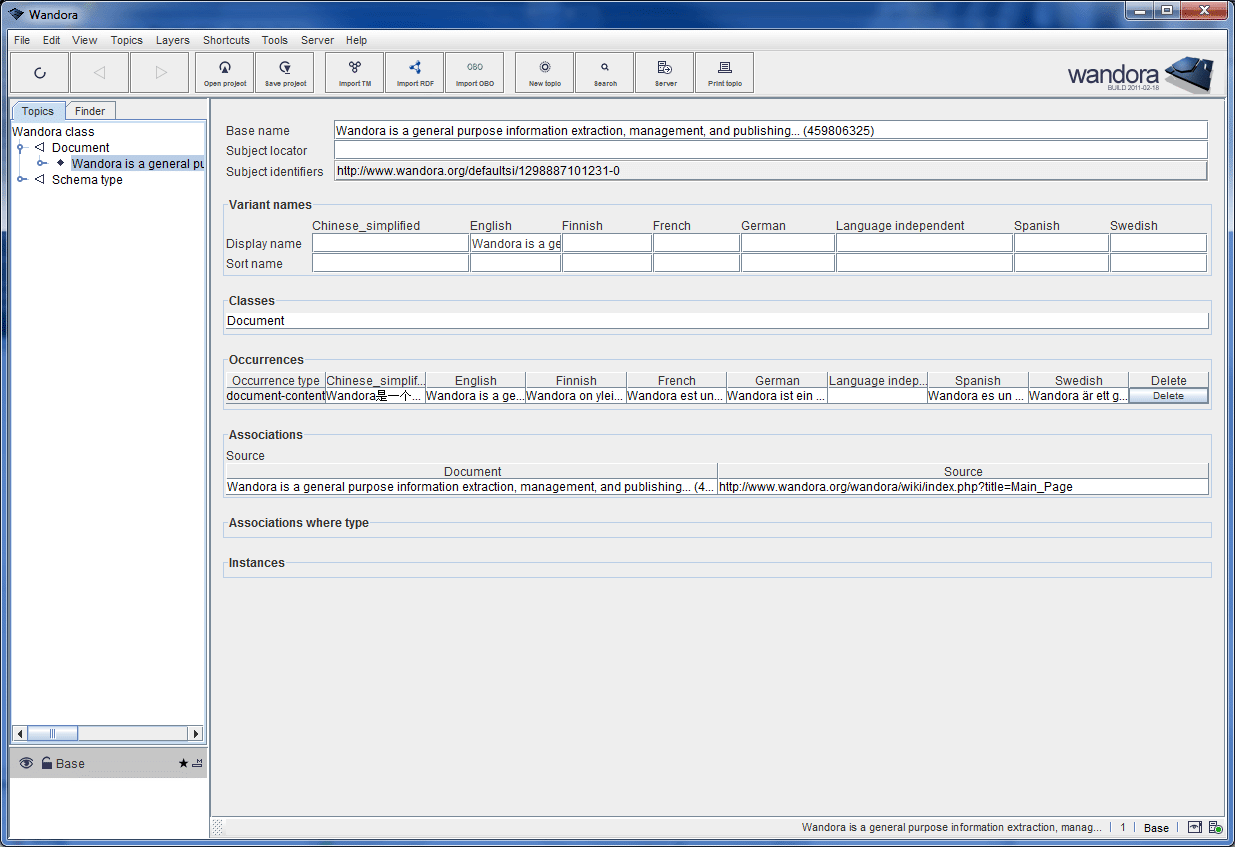Collapse the Document tree node
The width and height of the screenshot is (1235, 847).
[20, 148]
